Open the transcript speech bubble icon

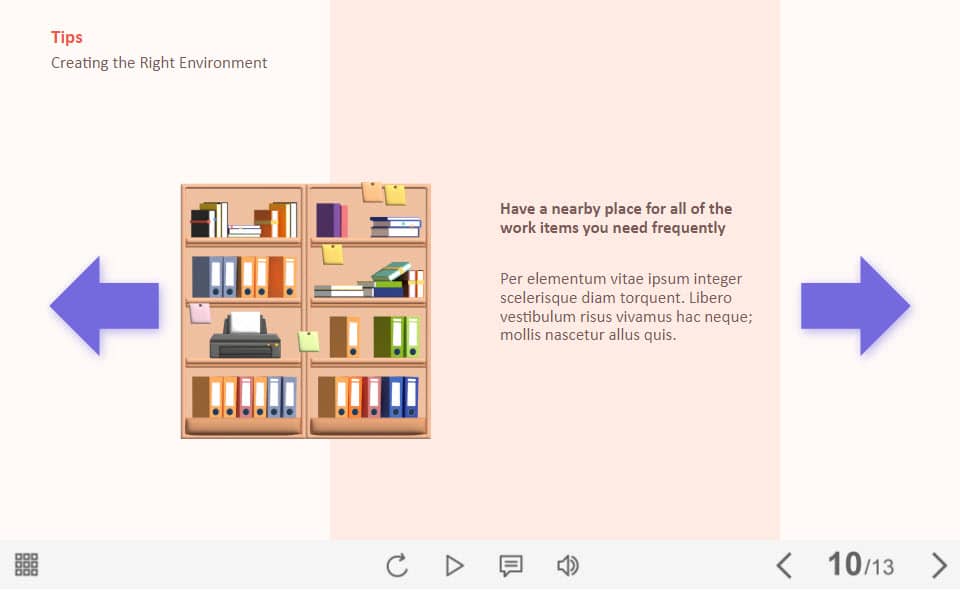coord(511,566)
